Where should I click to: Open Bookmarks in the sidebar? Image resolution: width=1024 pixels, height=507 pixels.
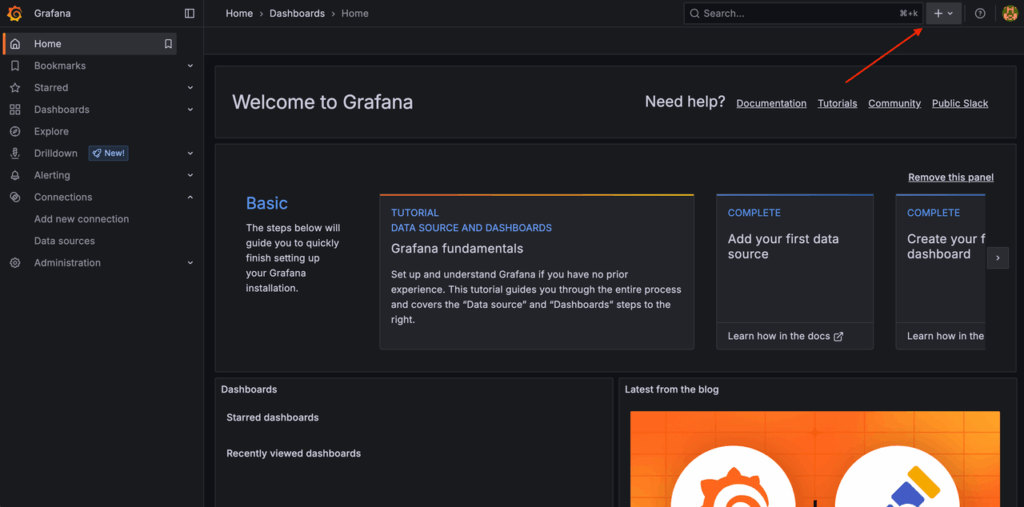[x=59, y=66]
